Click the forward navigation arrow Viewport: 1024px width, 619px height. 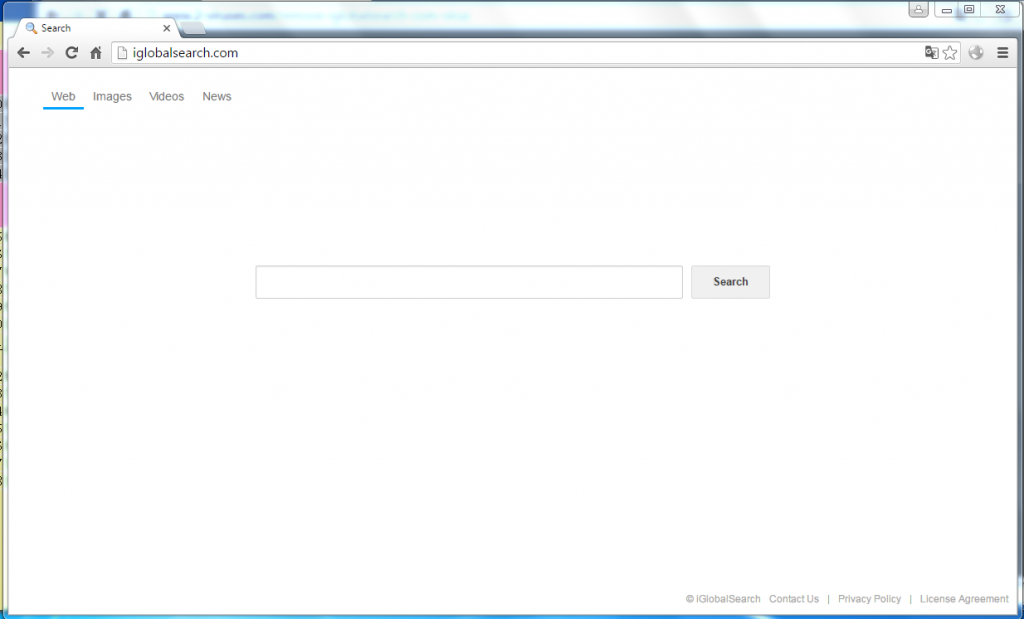(x=47, y=53)
